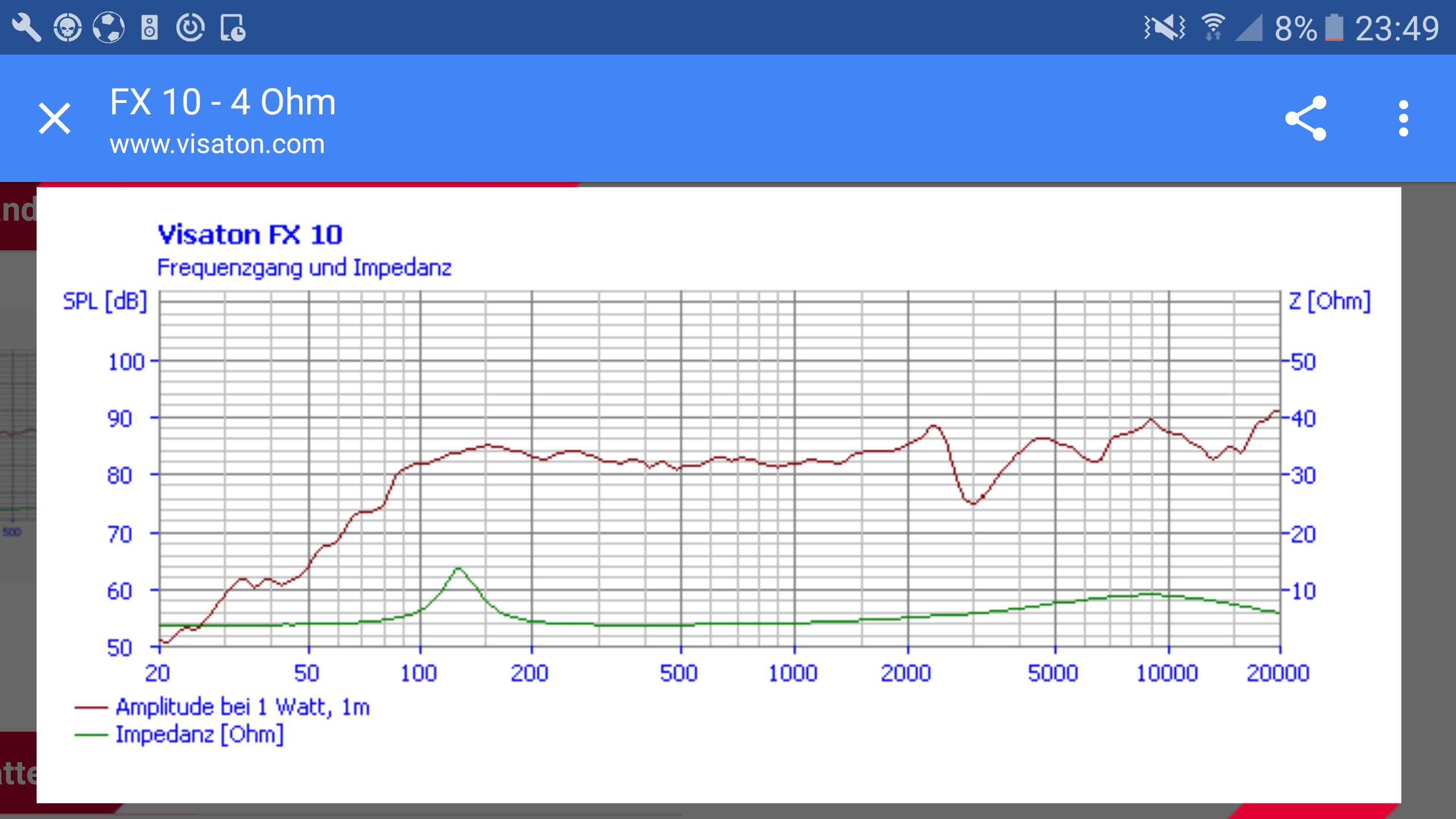Tap the 8% battery percentage
This screenshot has width=1456, height=819.
click(x=1296, y=28)
